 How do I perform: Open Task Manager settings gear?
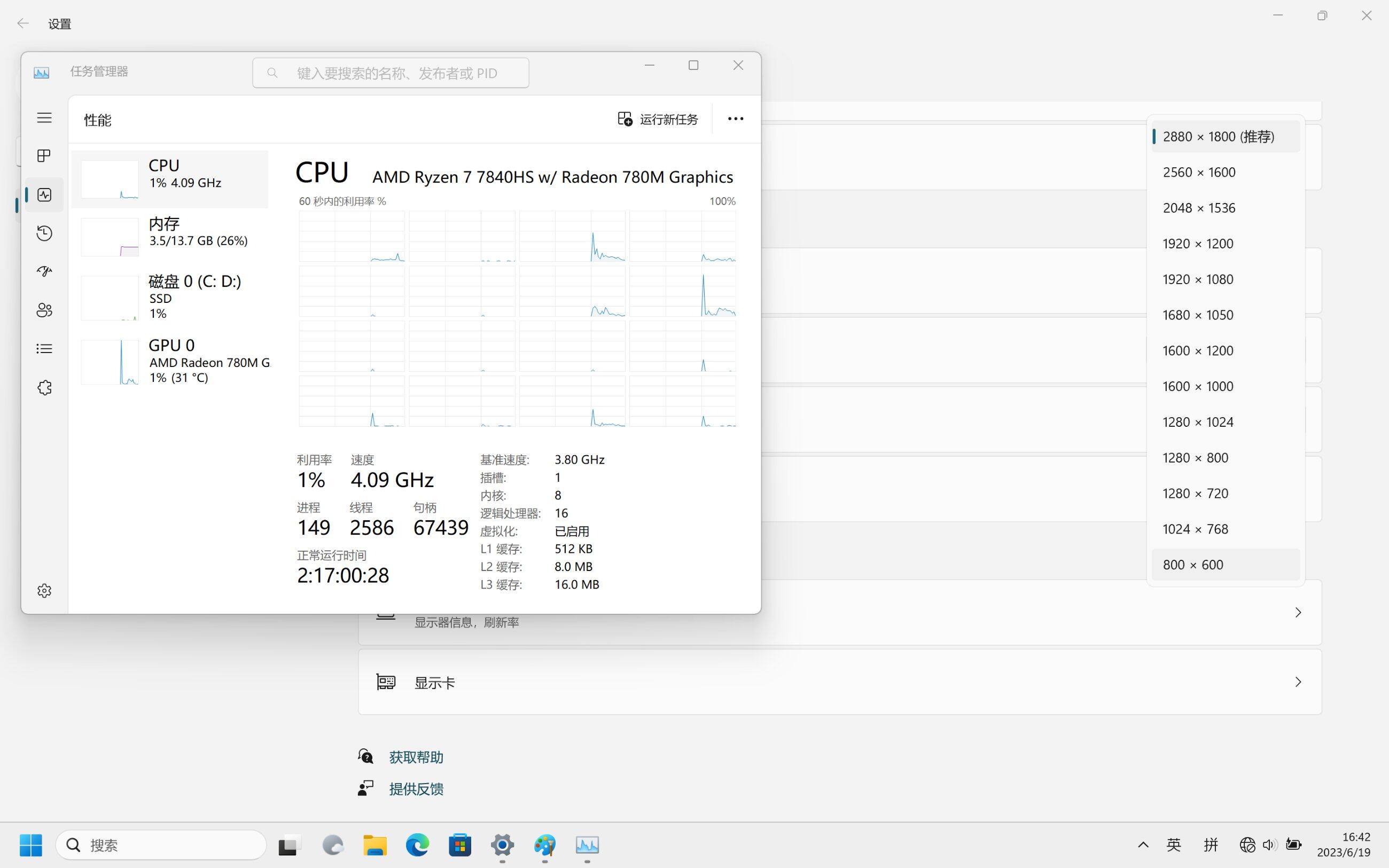pyautogui.click(x=44, y=590)
